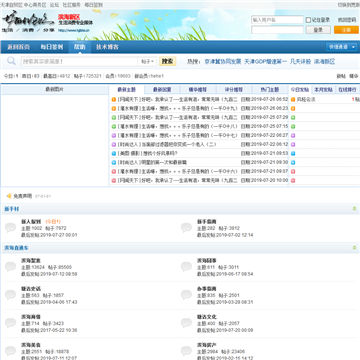Collapse the 滨海直通车 section with its green arrow
360x360 pixels.
click(354, 248)
